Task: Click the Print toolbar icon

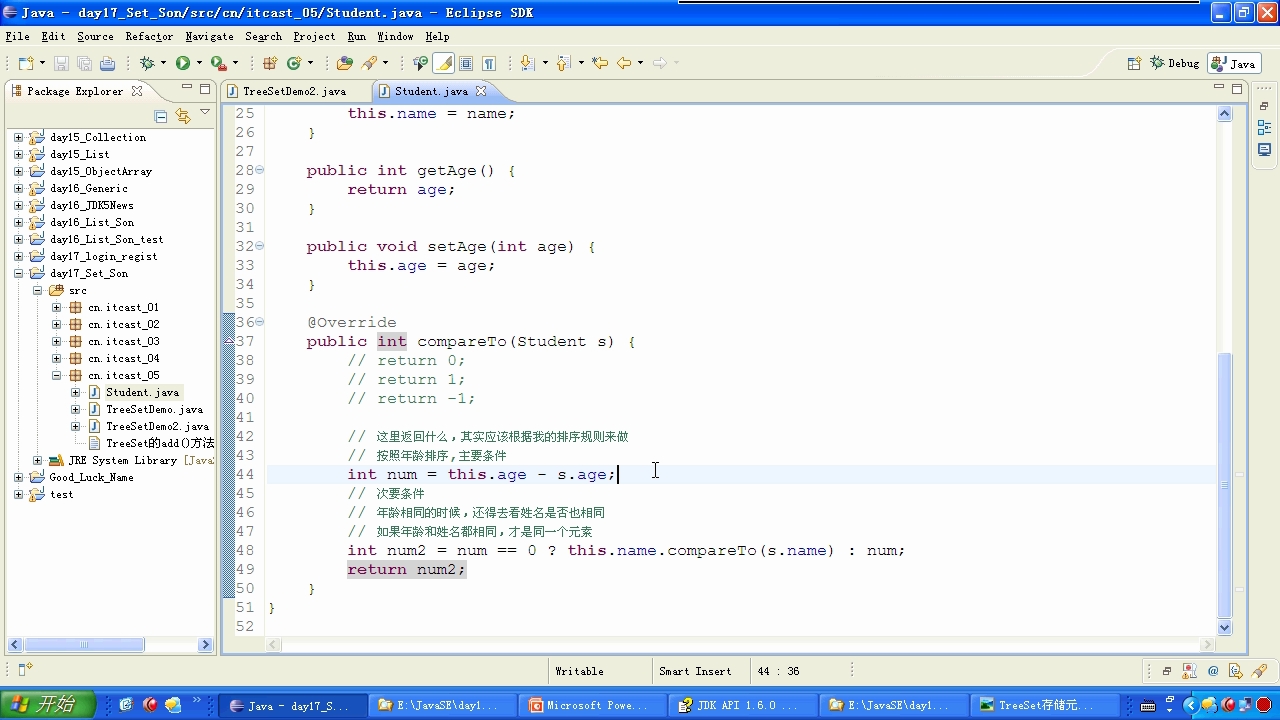Action: coord(107,63)
